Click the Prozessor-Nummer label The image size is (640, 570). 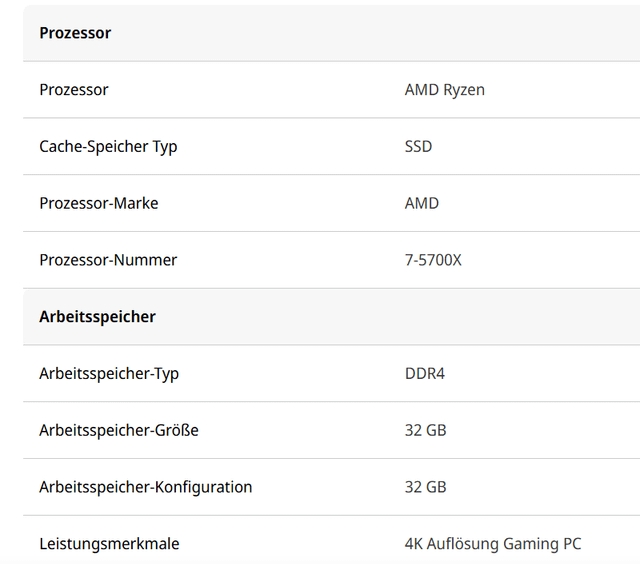tap(108, 260)
